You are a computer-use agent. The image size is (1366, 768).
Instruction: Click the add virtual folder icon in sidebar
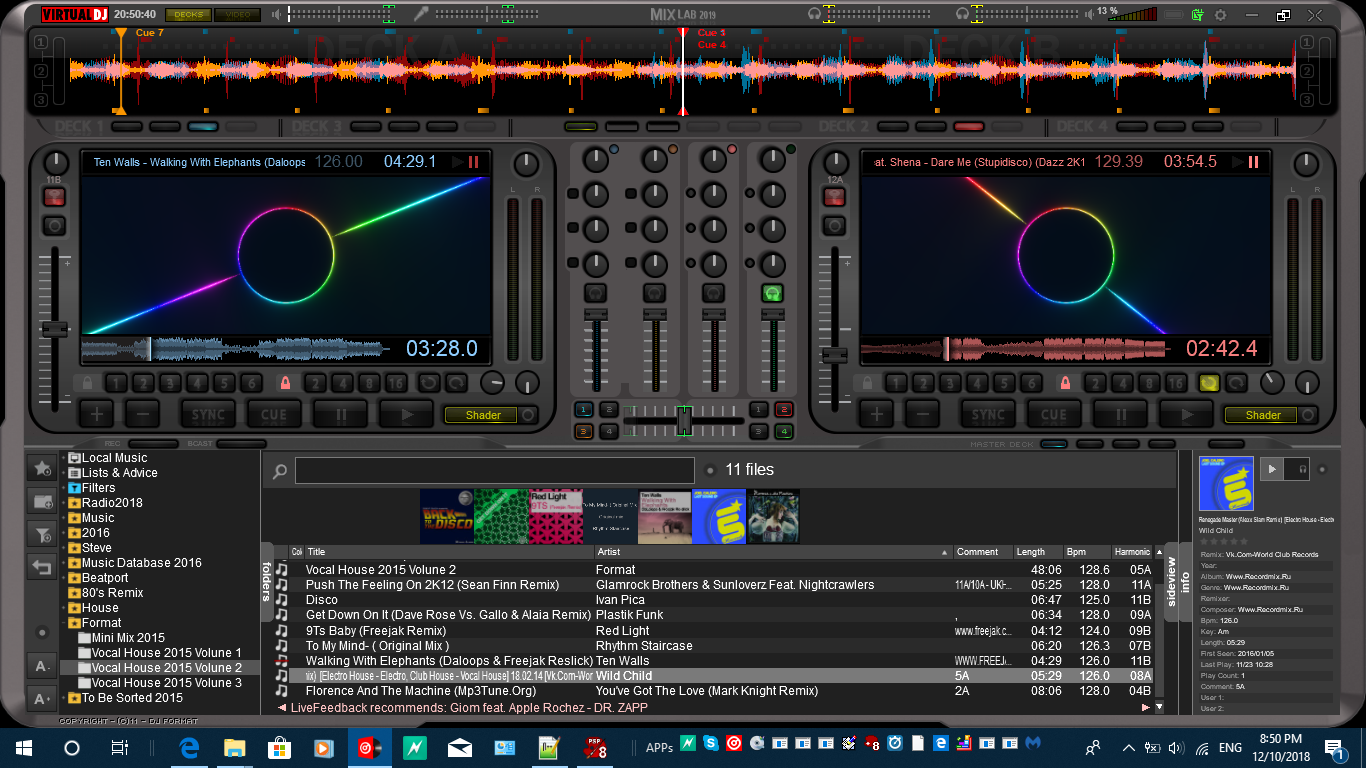tap(42, 501)
